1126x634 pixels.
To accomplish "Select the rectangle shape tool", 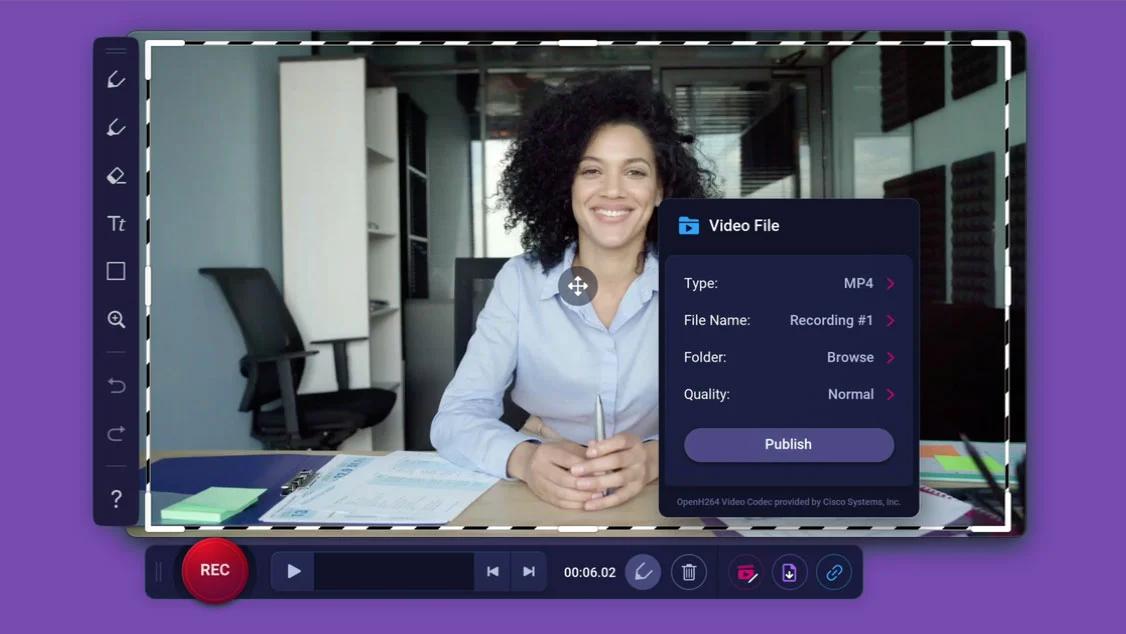I will point(116,271).
